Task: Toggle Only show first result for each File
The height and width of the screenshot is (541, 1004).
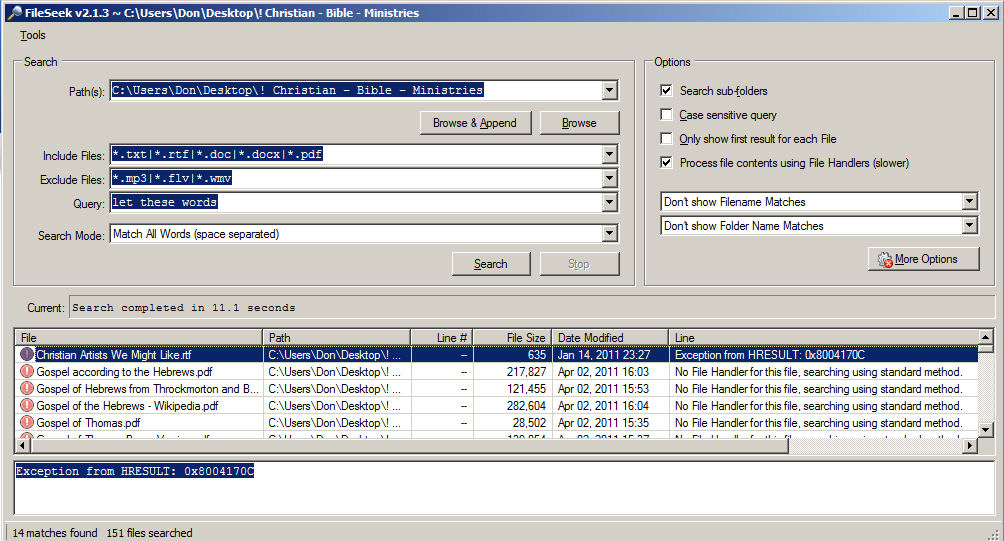Action: (x=667, y=139)
